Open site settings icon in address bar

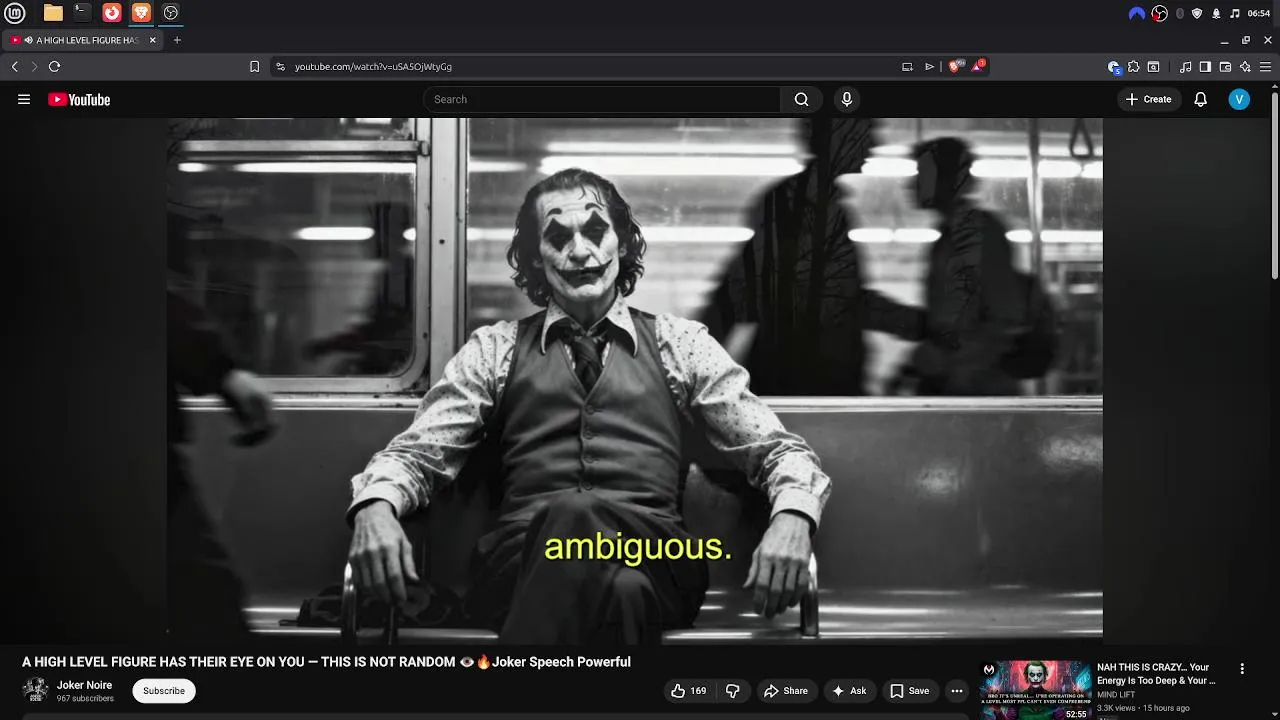click(280, 67)
